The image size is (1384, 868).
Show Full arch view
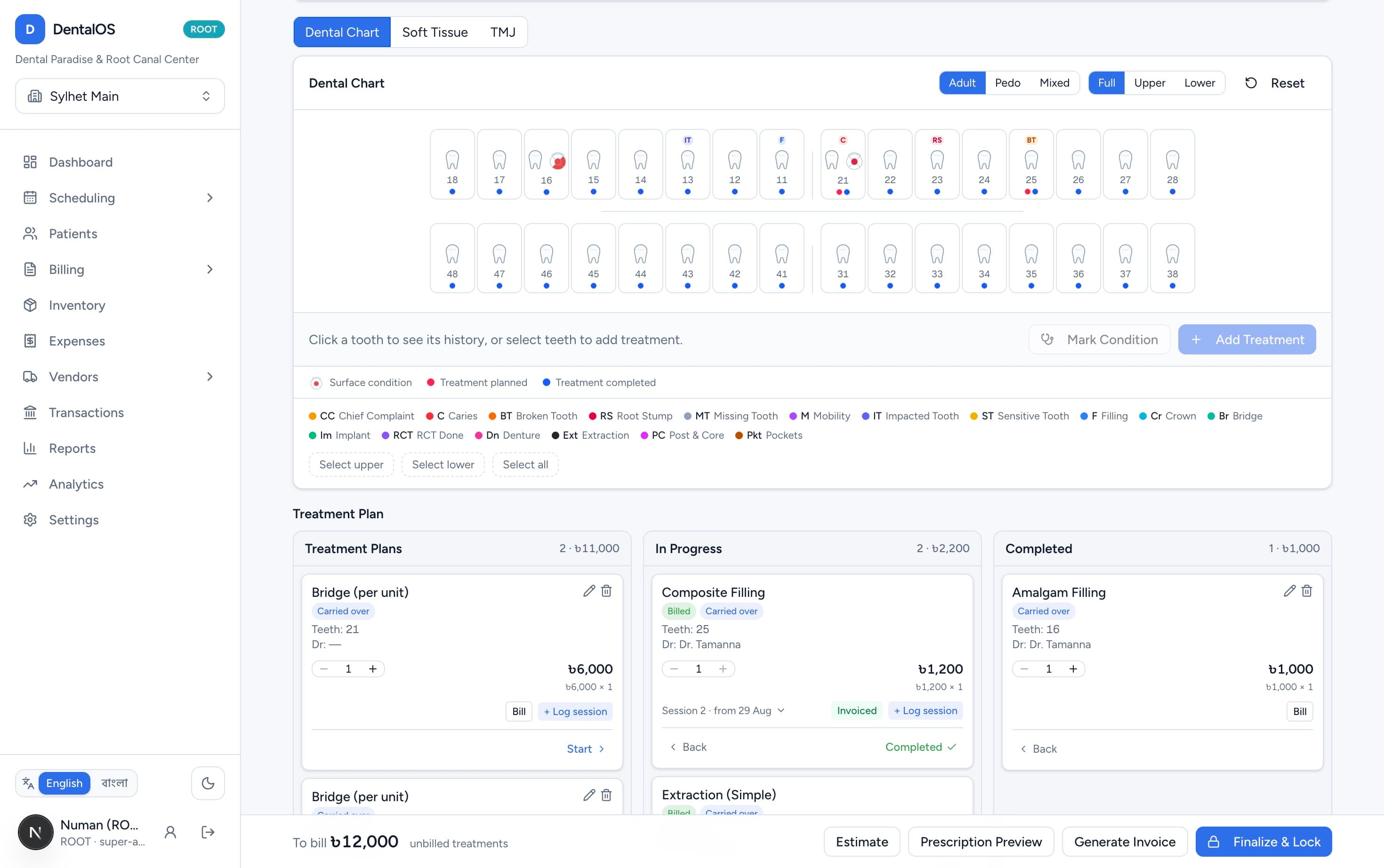pyautogui.click(x=1106, y=83)
